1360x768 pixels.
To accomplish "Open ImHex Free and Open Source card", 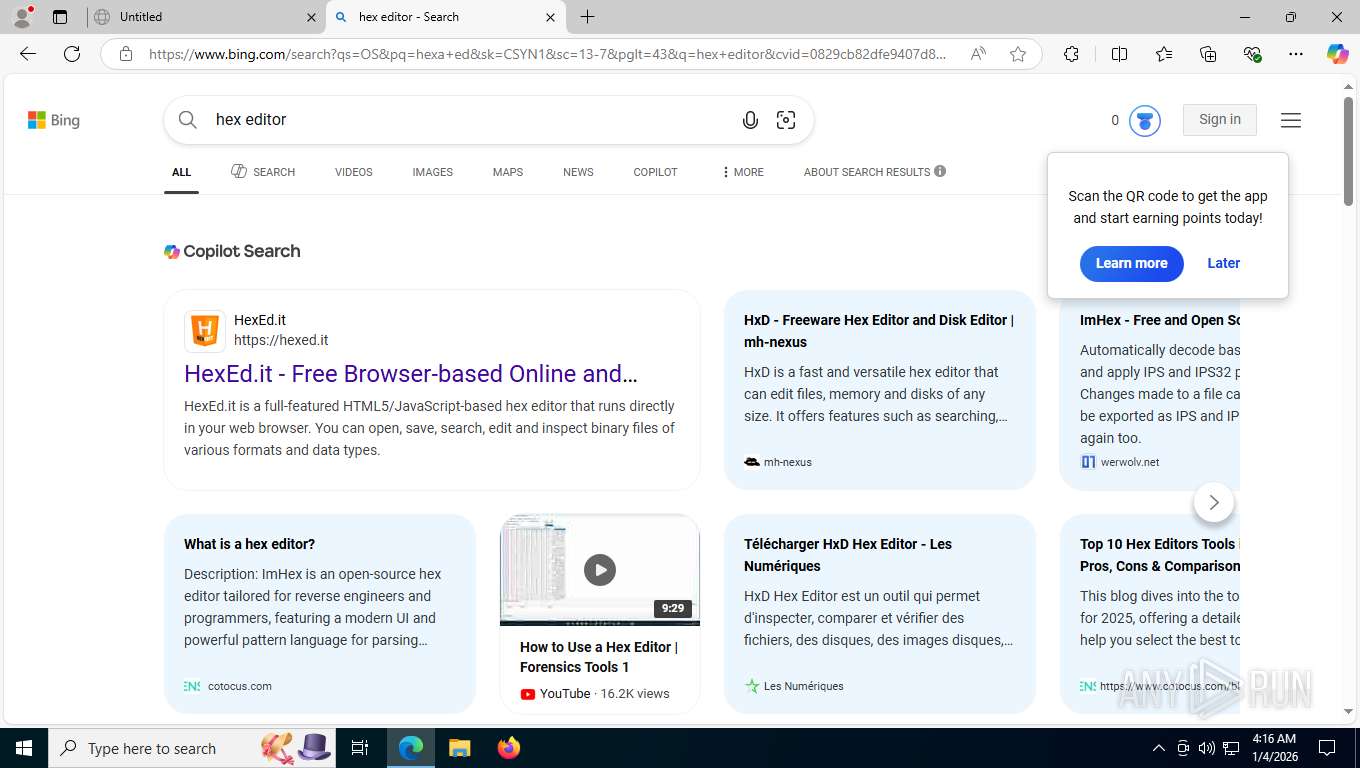I will (1150, 390).
